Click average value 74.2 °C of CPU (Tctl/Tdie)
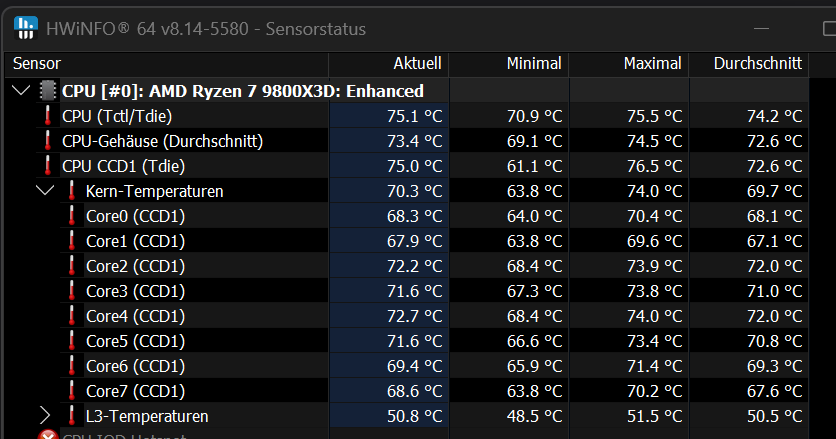The height and width of the screenshot is (439, 836). pyautogui.click(x=775, y=116)
